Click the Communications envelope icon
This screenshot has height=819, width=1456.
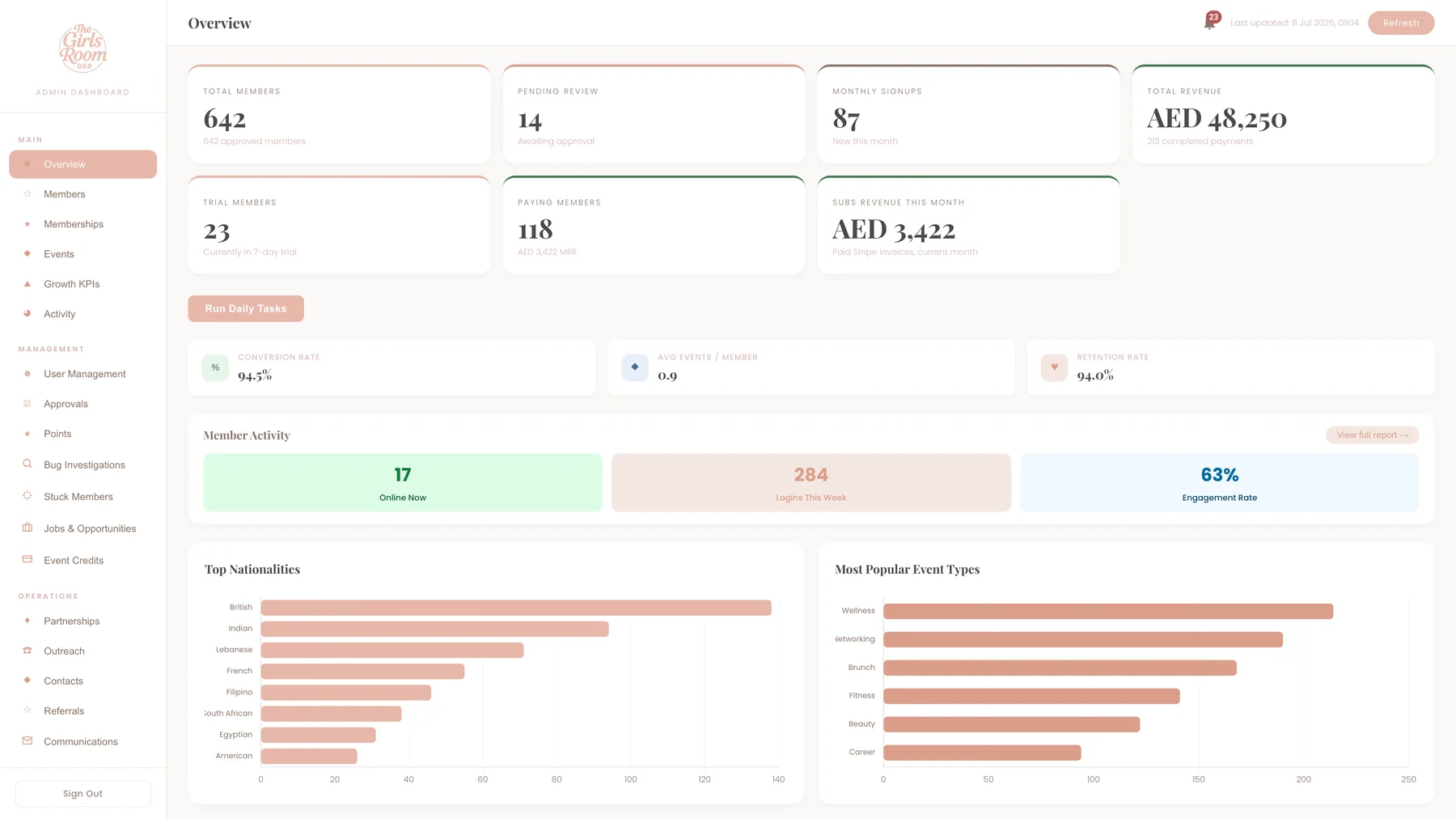click(28, 740)
